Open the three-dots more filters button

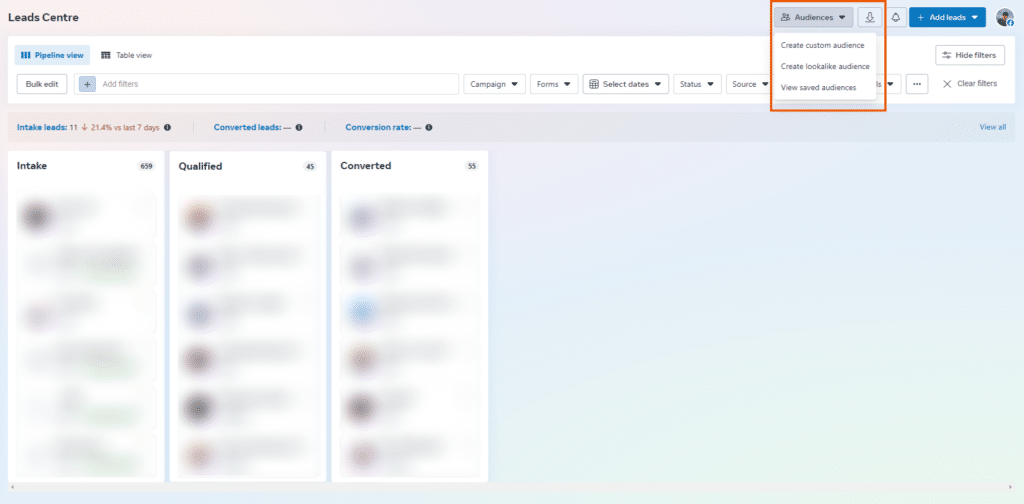pyautogui.click(x=917, y=84)
